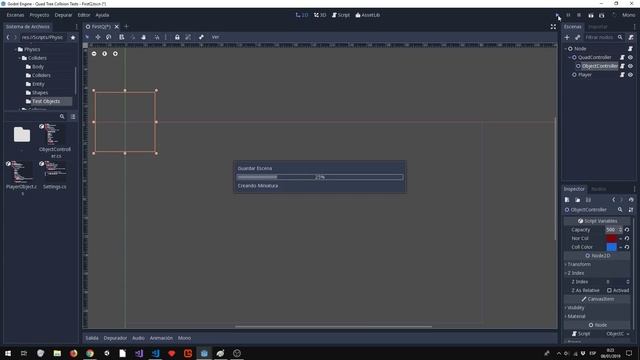The image size is (640, 360).
Task: Search files with magnifier in file panel
Action: (62, 117)
